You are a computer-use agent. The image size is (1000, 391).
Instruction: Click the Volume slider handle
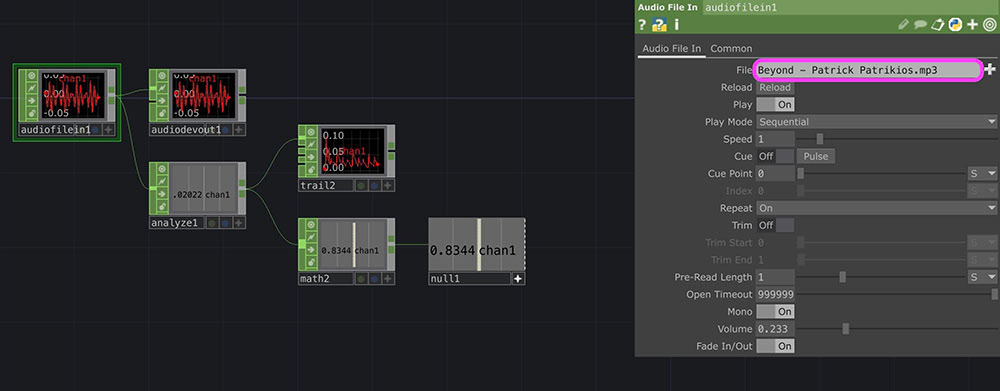[x=846, y=329]
